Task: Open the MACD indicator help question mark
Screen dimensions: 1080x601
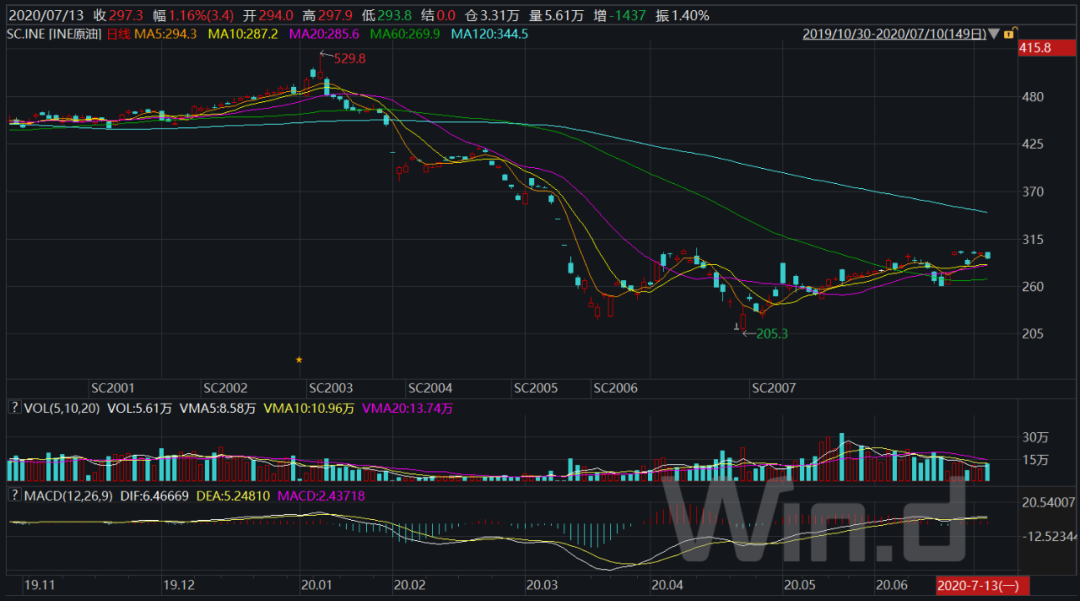Action: tap(14, 495)
